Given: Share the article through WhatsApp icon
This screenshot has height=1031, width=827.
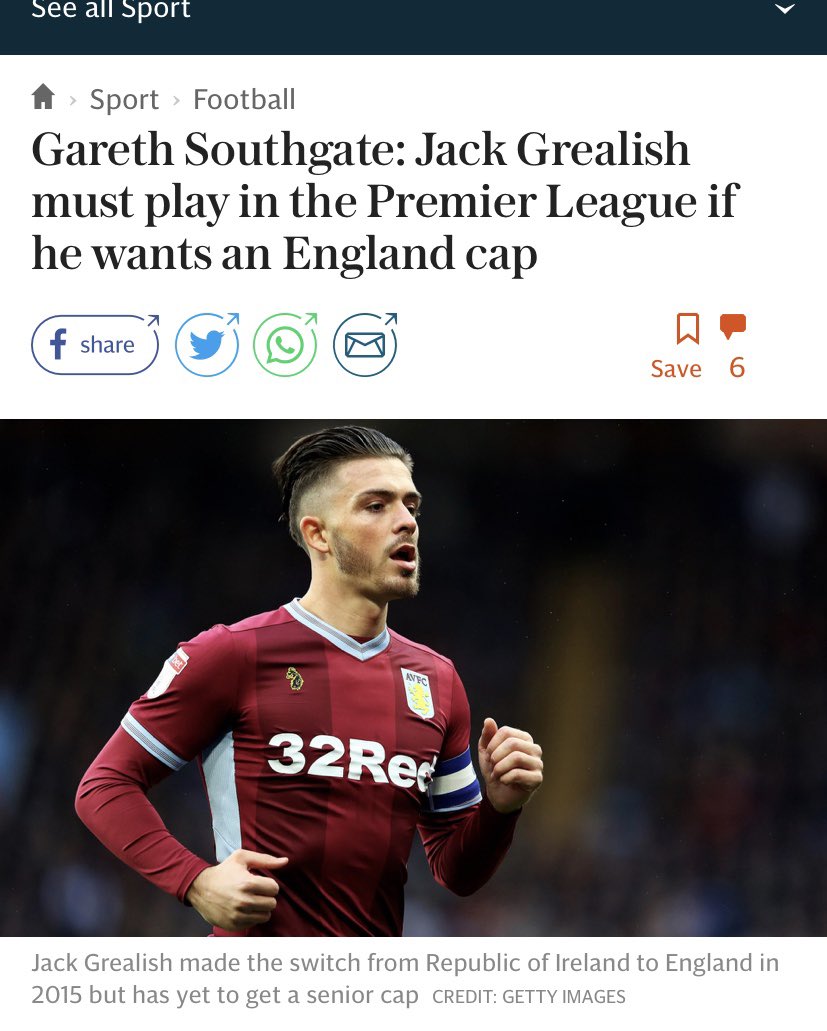Looking at the screenshot, I should (x=285, y=345).
